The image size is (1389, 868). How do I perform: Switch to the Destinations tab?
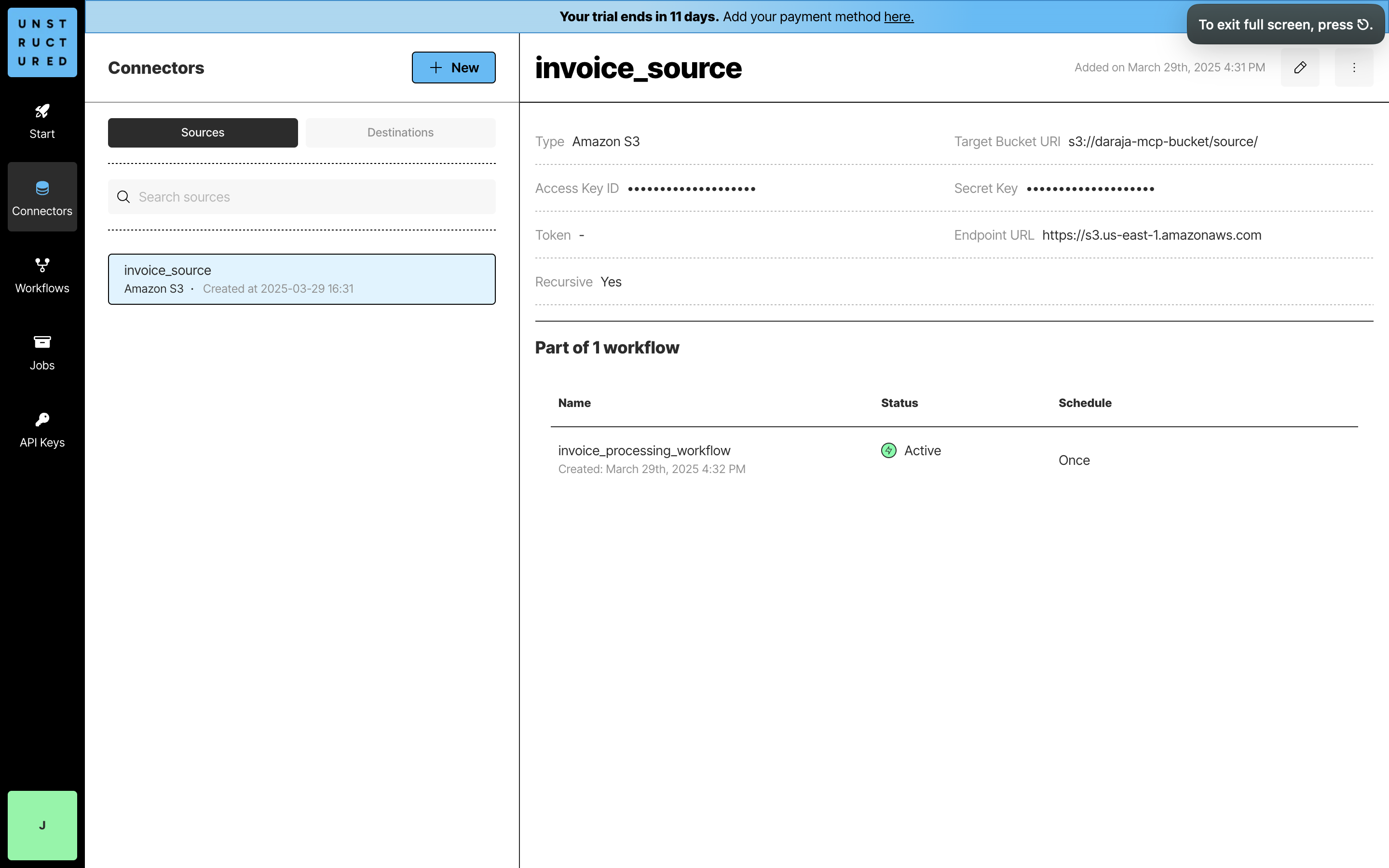point(400,133)
